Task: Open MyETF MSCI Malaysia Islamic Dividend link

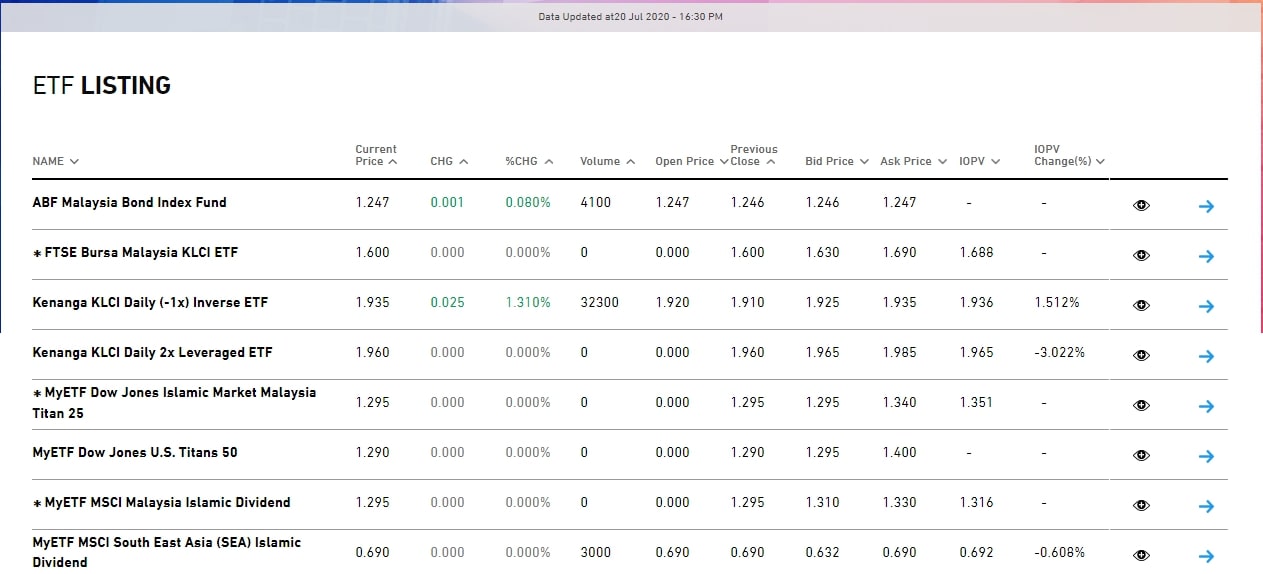Action: 161,502
